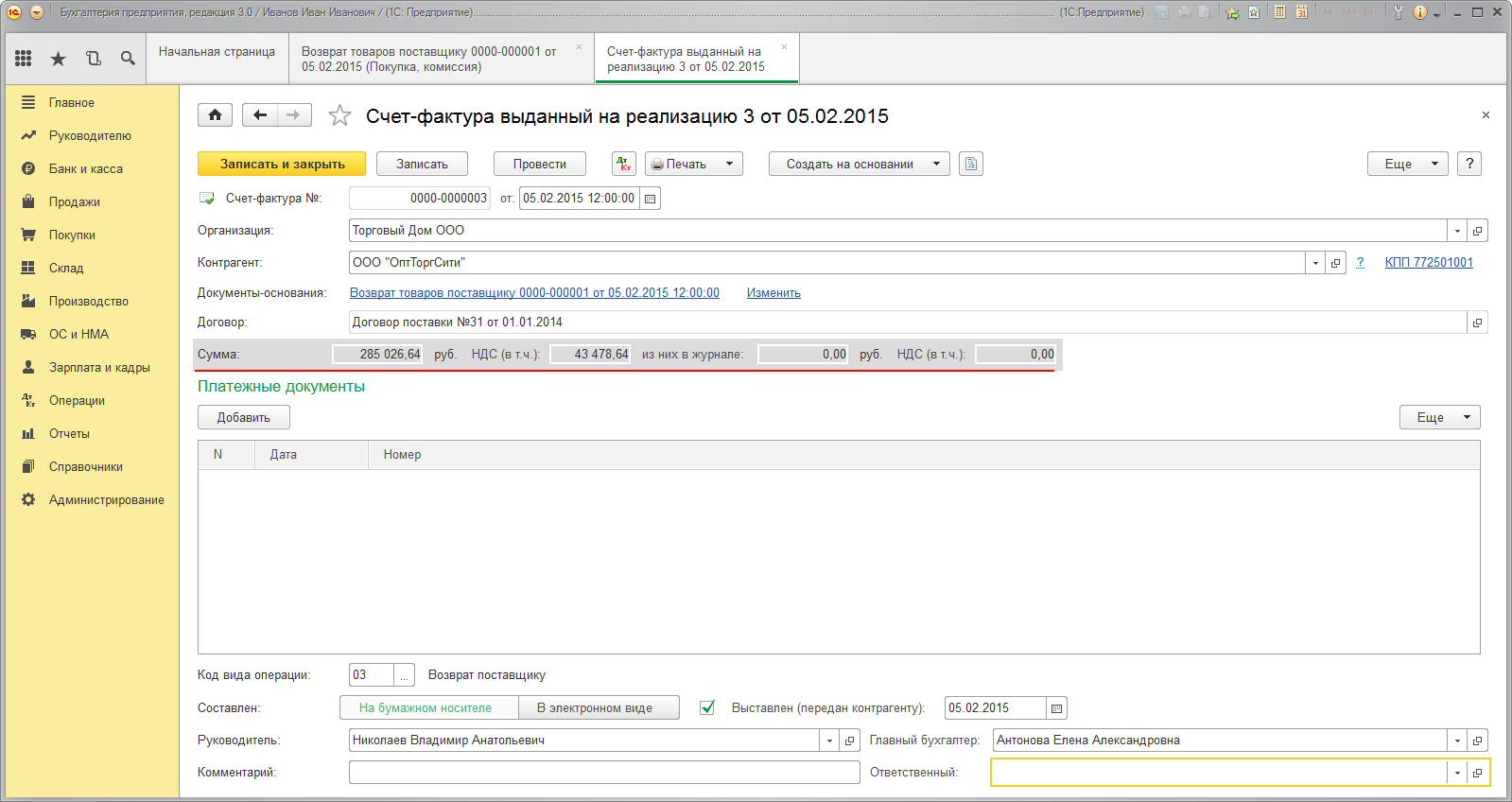Click Записать и закрыть button
The width and height of the screenshot is (1512, 802).
point(282,164)
